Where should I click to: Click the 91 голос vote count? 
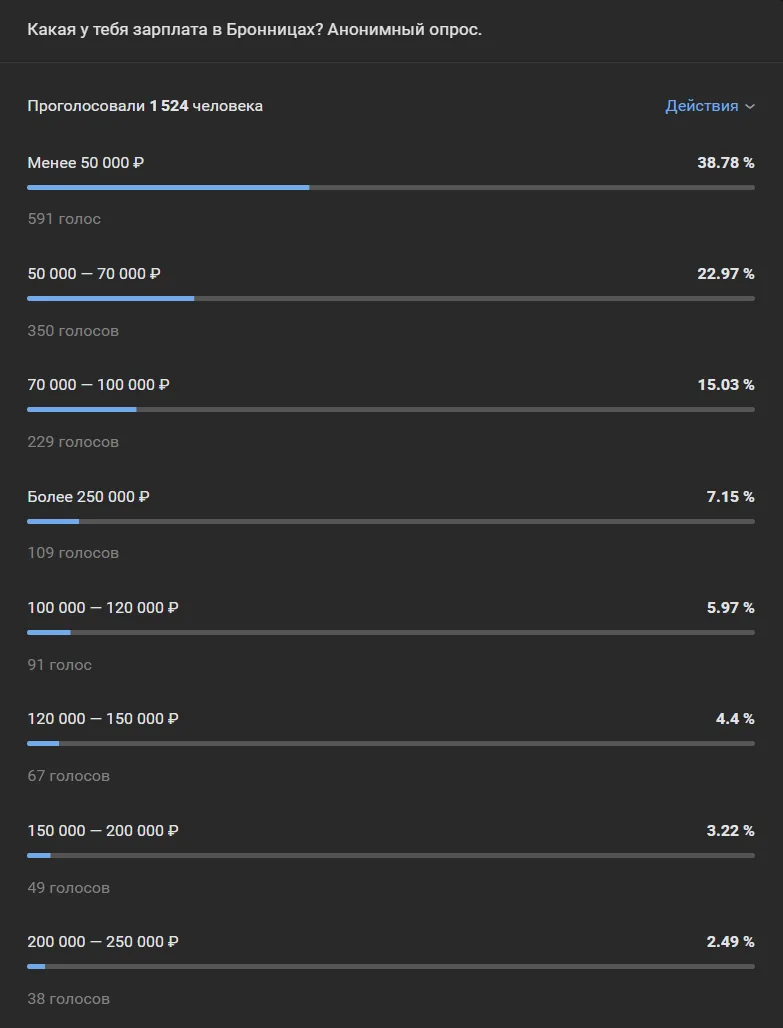[x=60, y=665]
